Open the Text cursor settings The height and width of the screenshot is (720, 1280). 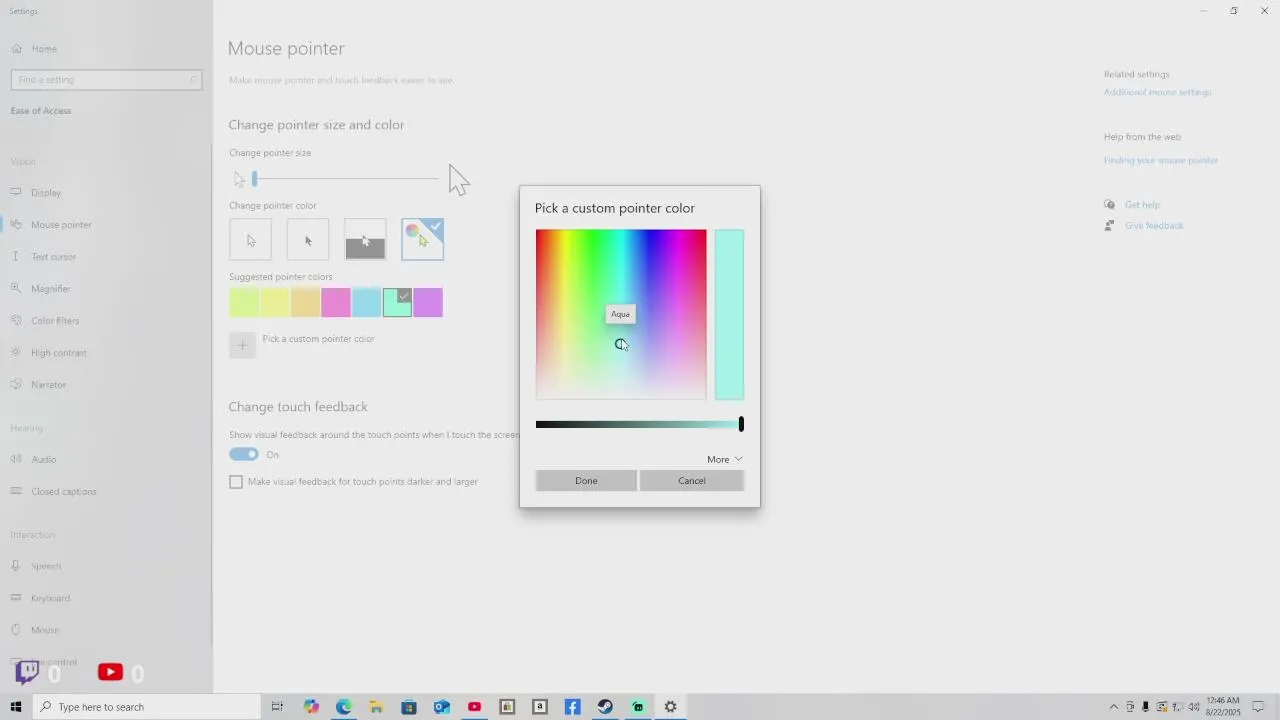click(x=53, y=256)
